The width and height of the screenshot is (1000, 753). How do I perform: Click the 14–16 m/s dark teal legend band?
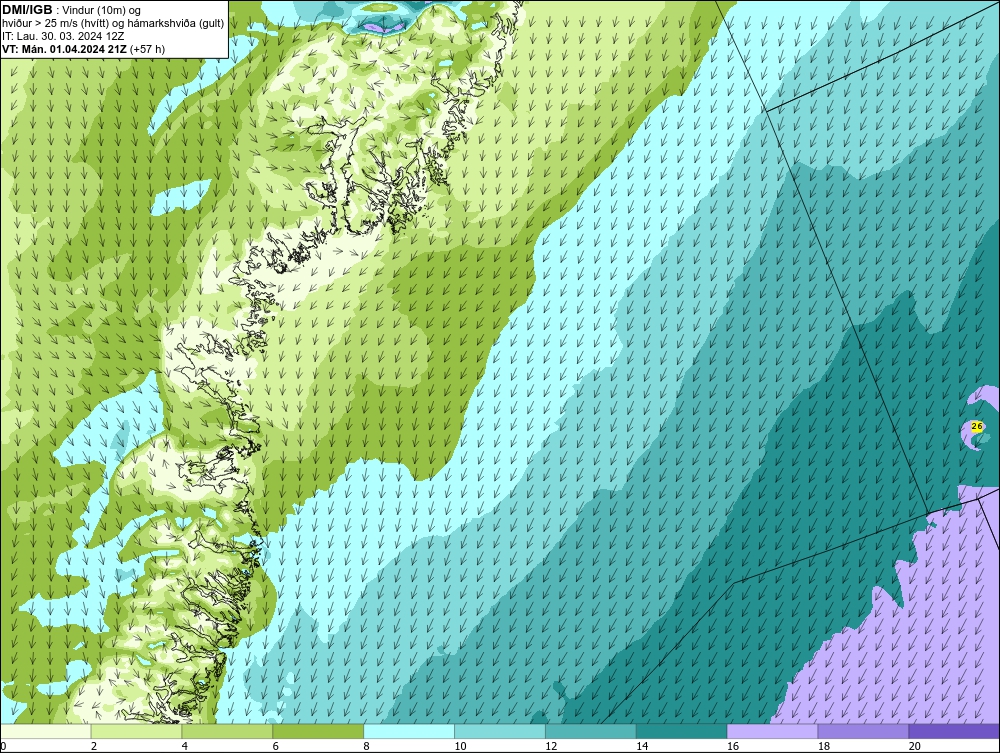682,731
